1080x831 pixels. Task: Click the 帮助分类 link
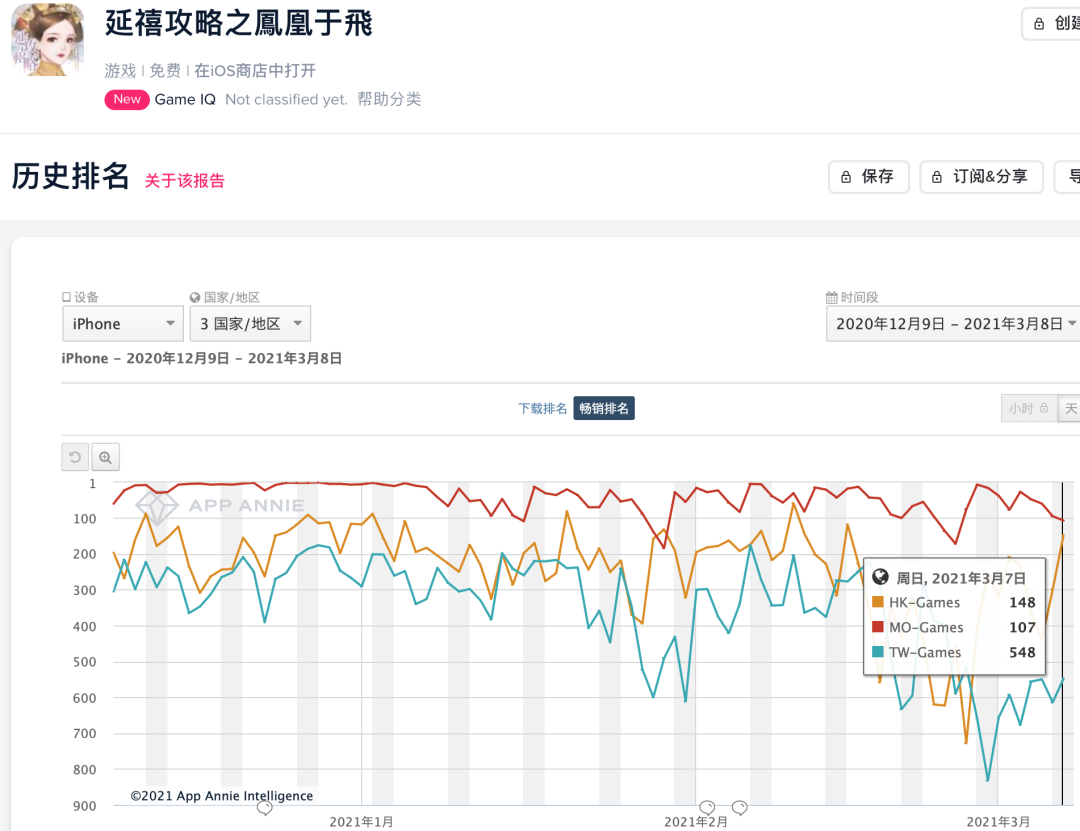389,99
